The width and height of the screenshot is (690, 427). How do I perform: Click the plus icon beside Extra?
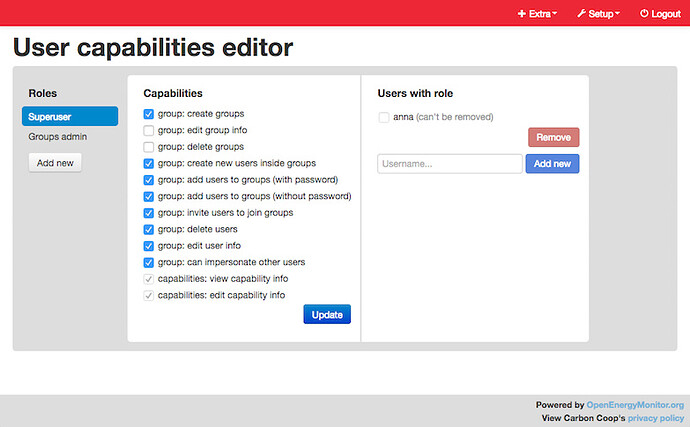pyautogui.click(x=521, y=14)
